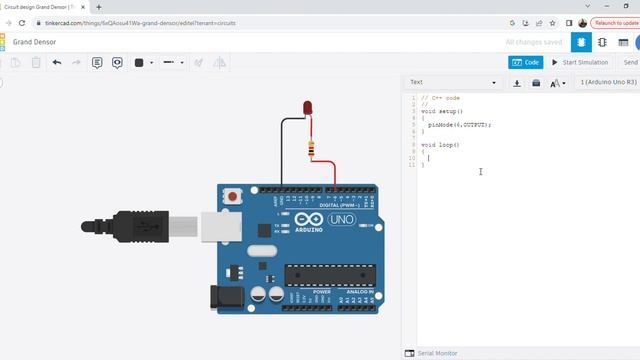Switch to Circuit view icon
The image size is (640, 360).
[x=581, y=42]
